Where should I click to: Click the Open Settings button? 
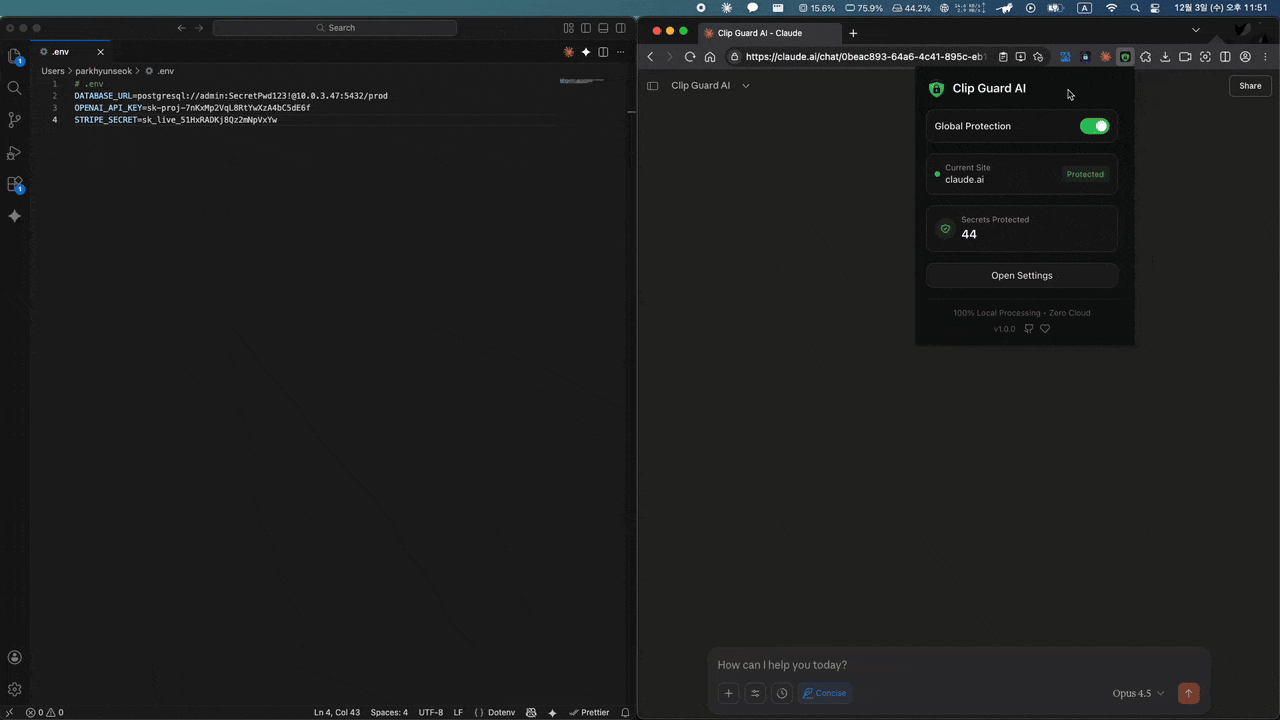[x=1021, y=275]
